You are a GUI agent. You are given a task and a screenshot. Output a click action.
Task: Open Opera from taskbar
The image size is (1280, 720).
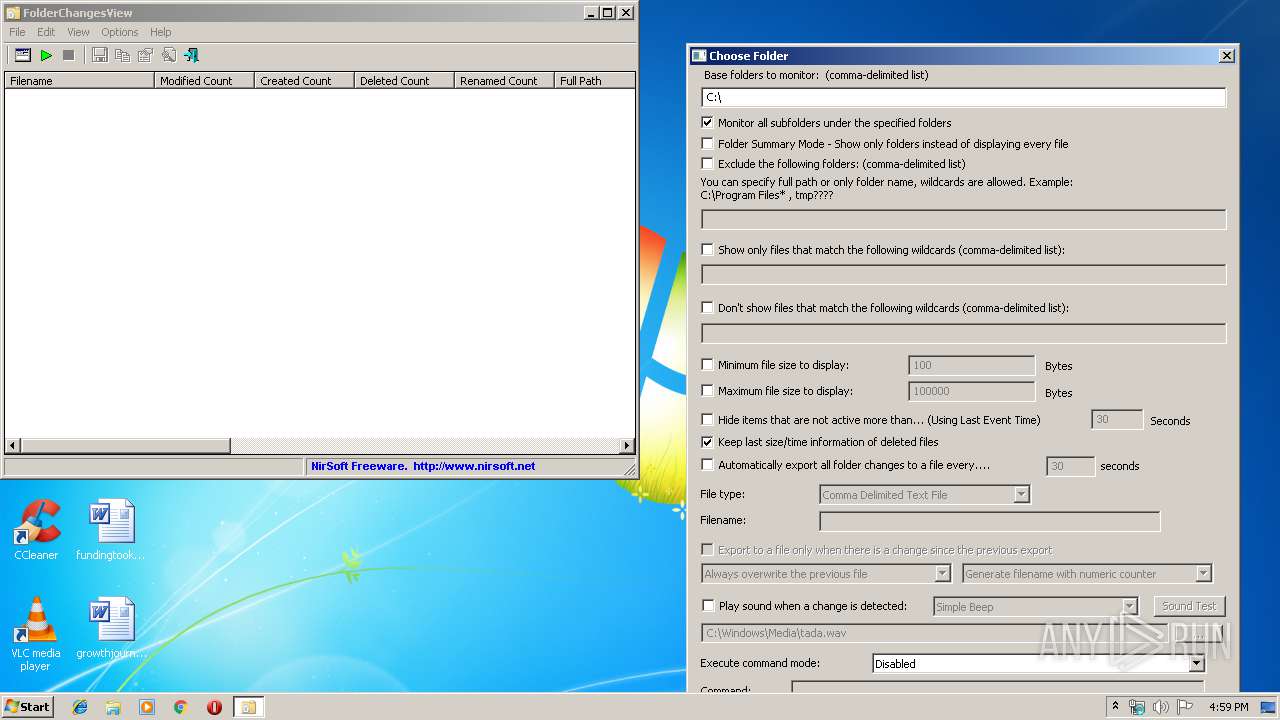tap(214, 707)
